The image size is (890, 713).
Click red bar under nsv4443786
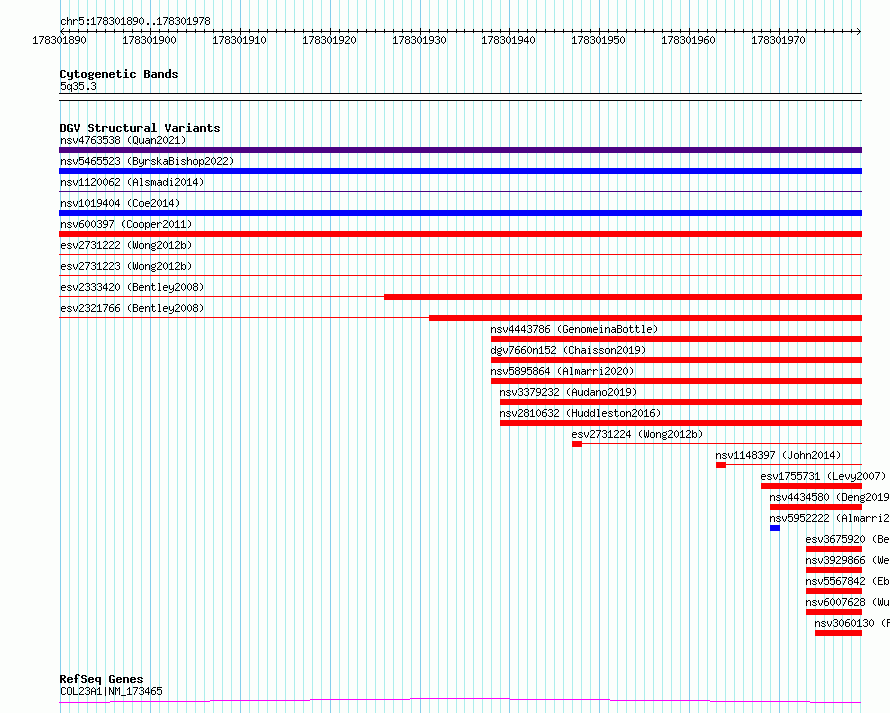(x=677, y=339)
